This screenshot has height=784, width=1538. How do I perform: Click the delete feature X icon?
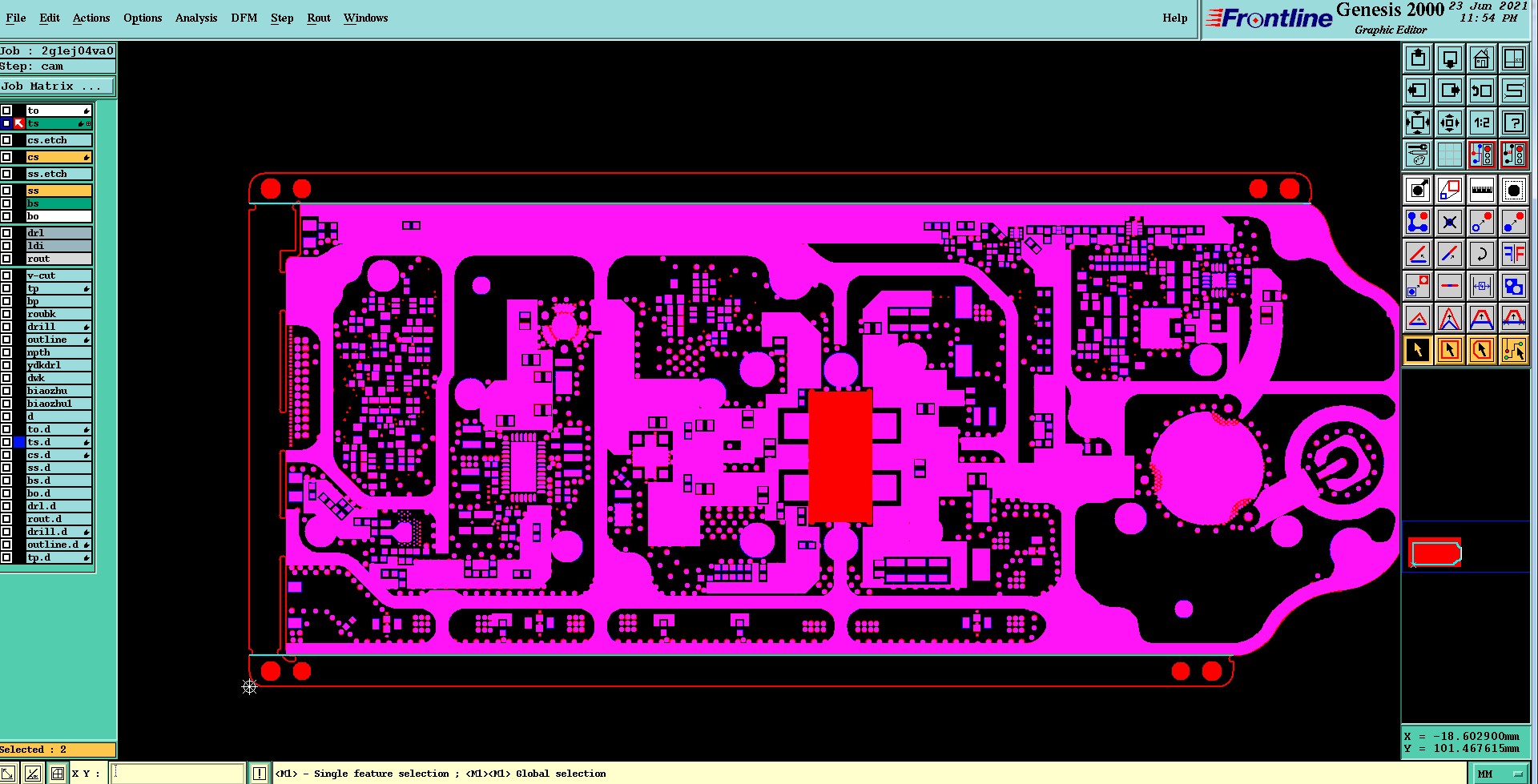[x=1450, y=223]
